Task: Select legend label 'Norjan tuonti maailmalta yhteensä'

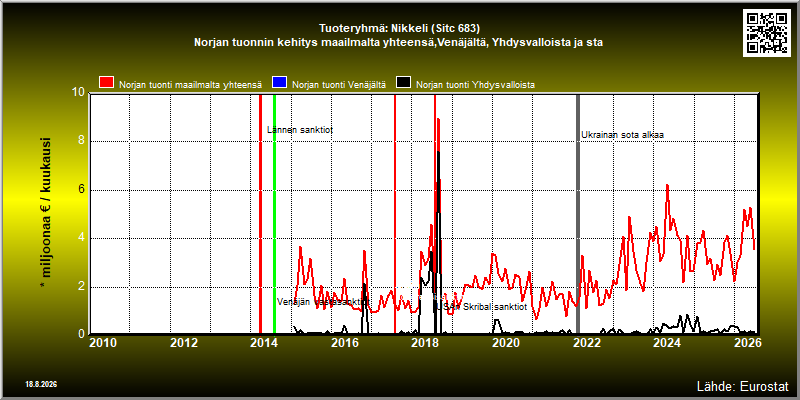Action: pos(190,85)
